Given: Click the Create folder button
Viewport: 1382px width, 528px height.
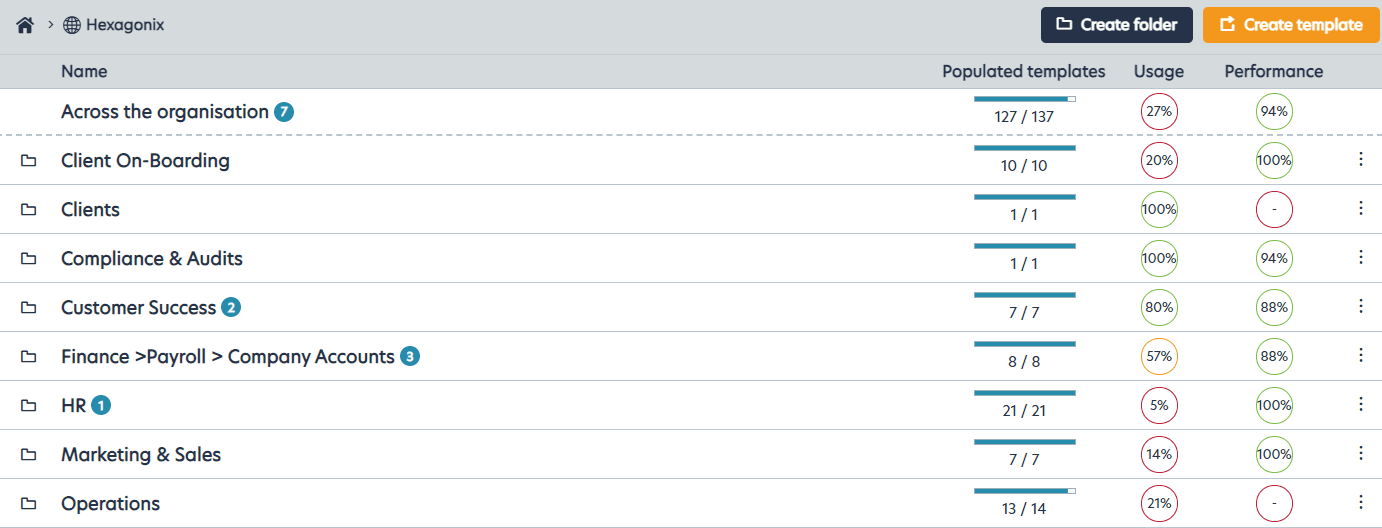Looking at the screenshot, I should (1117, 25).
